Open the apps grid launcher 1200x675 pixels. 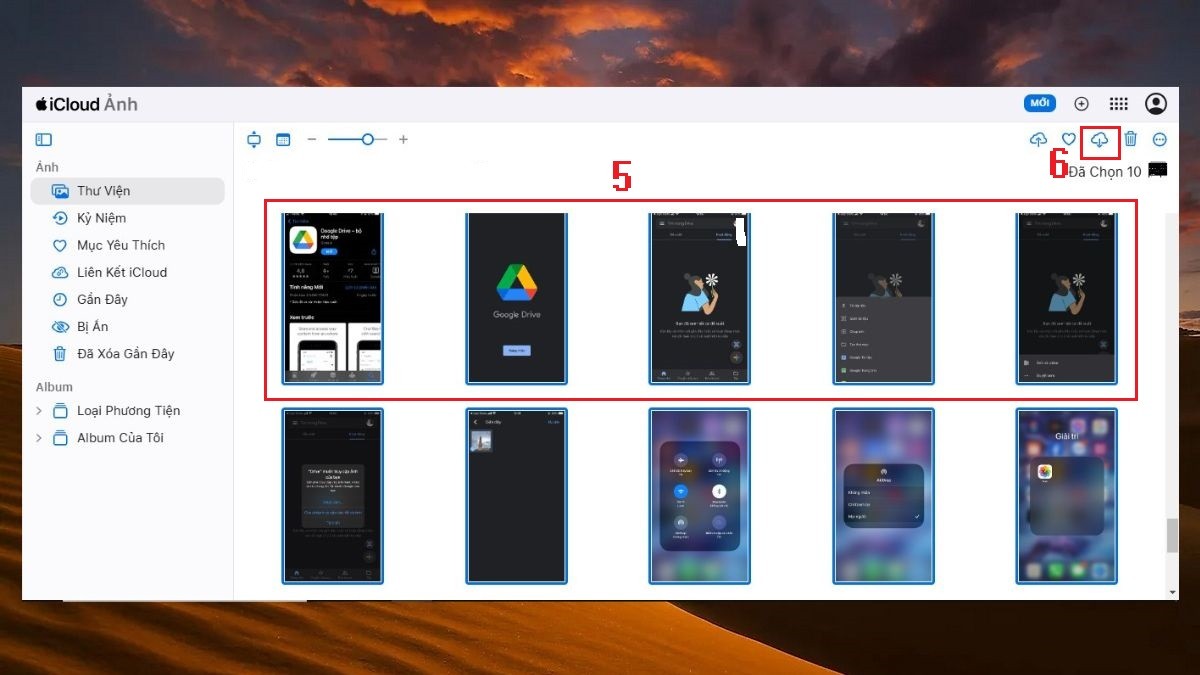[x=1119, y=104]
